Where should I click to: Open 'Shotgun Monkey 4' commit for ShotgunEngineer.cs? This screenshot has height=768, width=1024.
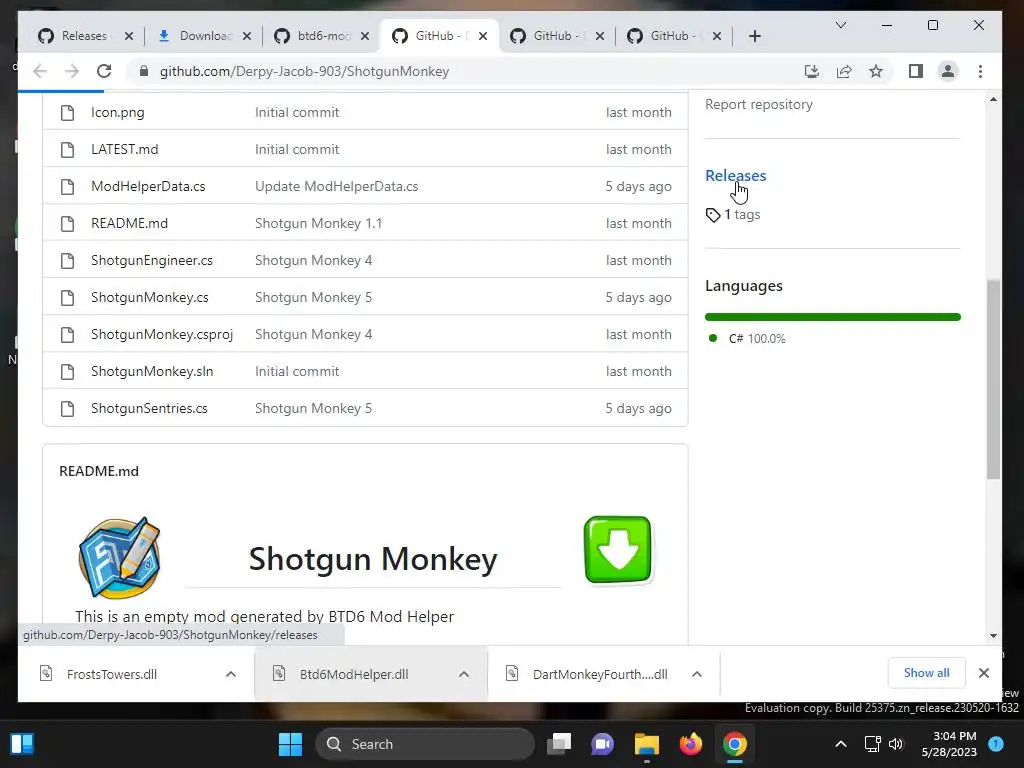point(313,260)
